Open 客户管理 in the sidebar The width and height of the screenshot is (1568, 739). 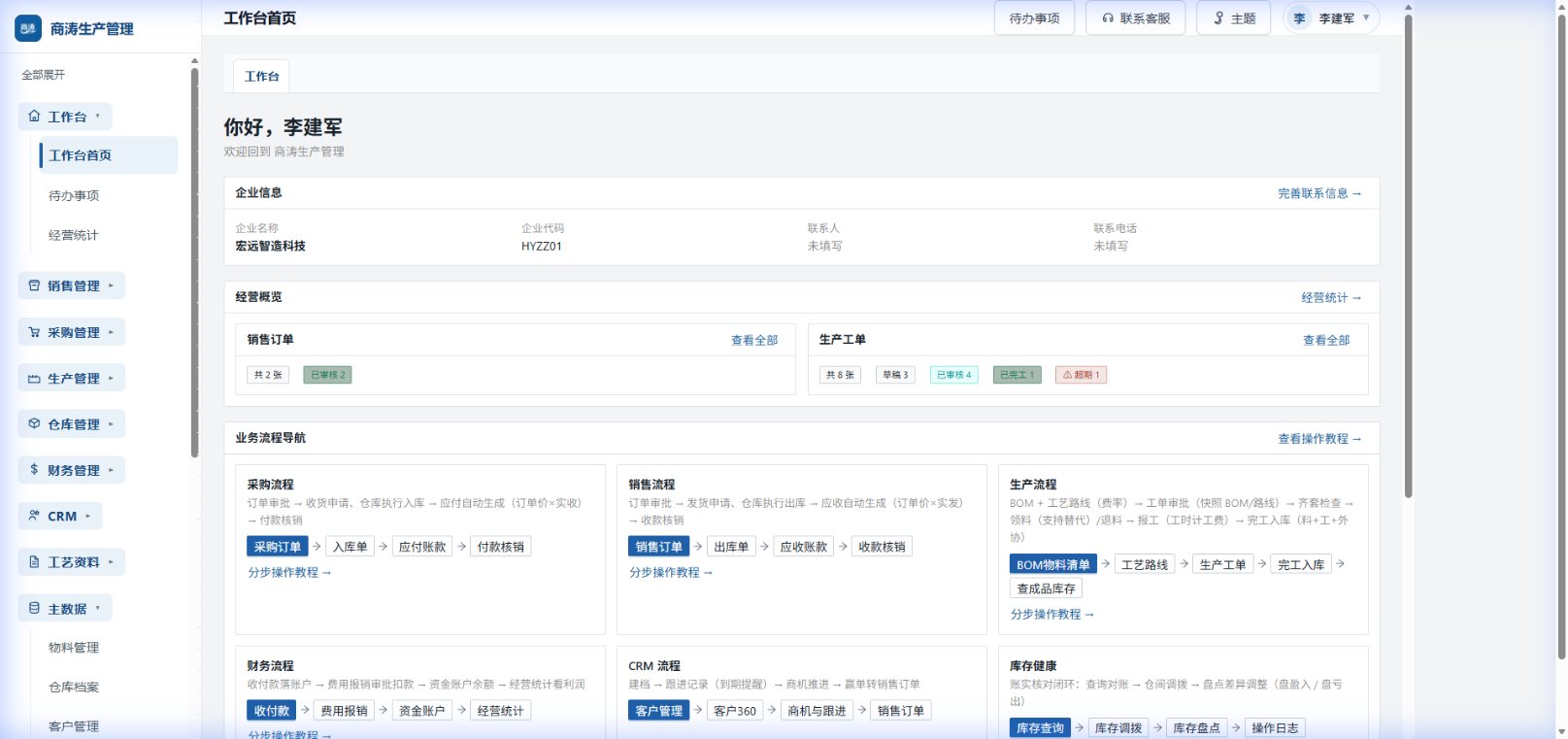(74, 726)
